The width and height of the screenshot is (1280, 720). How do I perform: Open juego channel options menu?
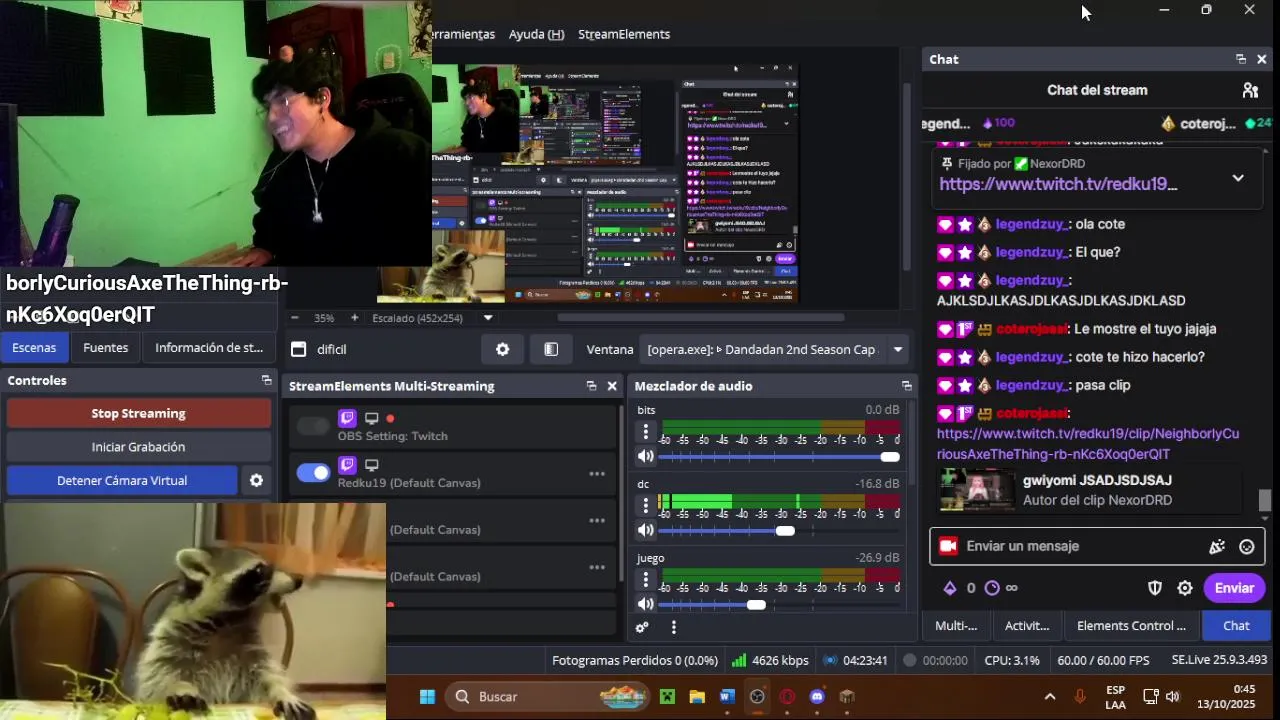coord(646,580)
